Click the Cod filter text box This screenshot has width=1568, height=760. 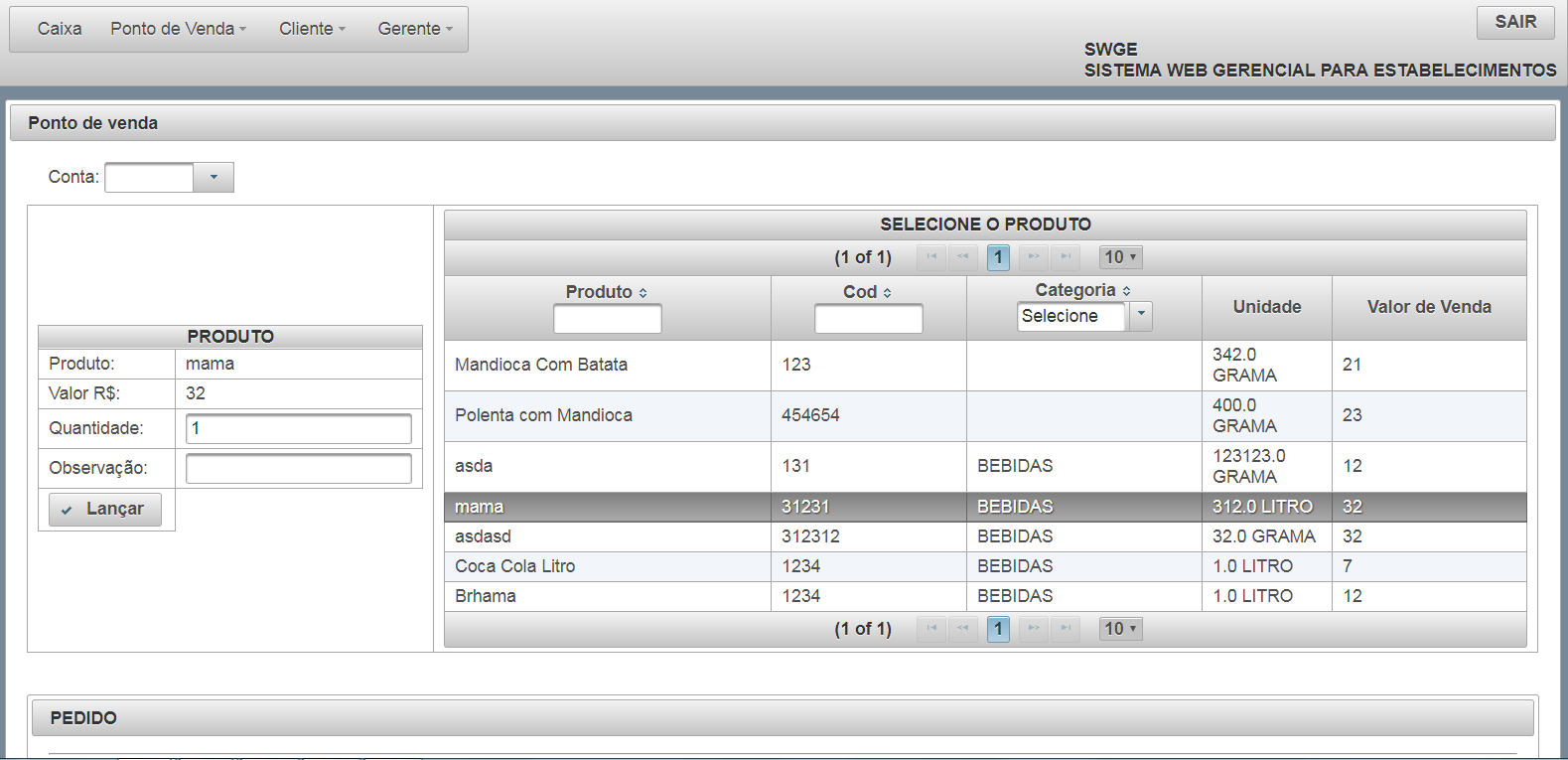coord(869,319)
